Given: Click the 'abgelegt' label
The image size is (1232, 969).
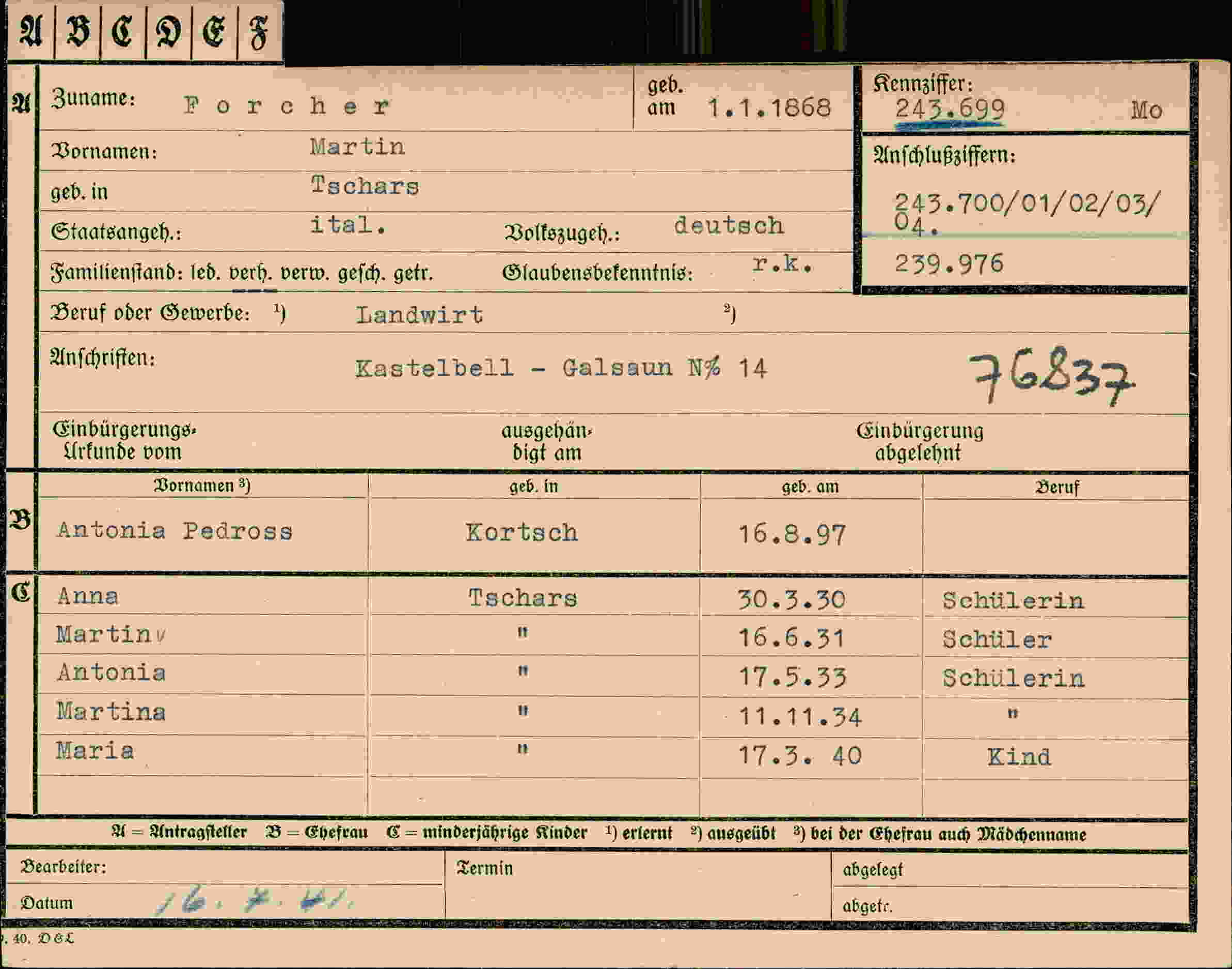Looking at the screenshot, I should coord(873,870).
